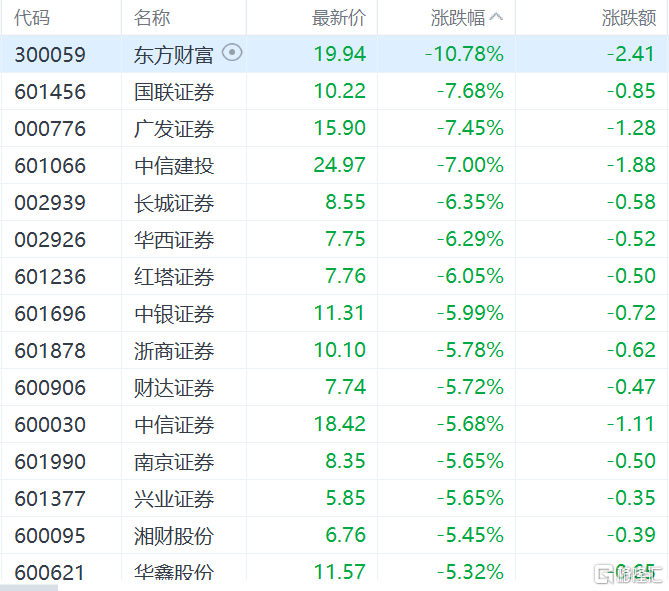Select stock code 601878

tap(50, 351)
